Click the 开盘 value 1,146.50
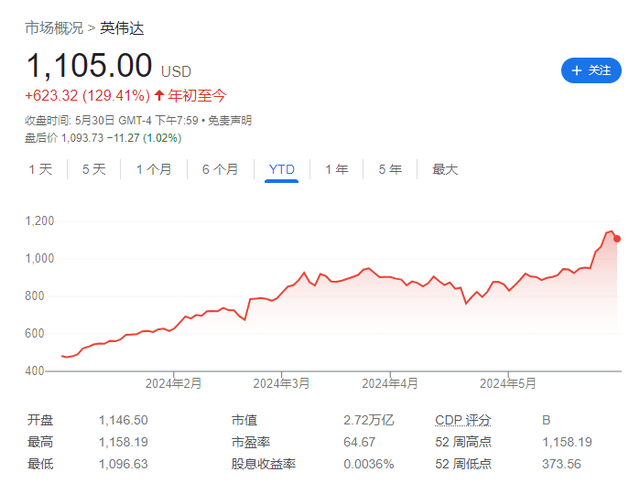Viewport: 640px width, 483px height. (x=123, y=420)
